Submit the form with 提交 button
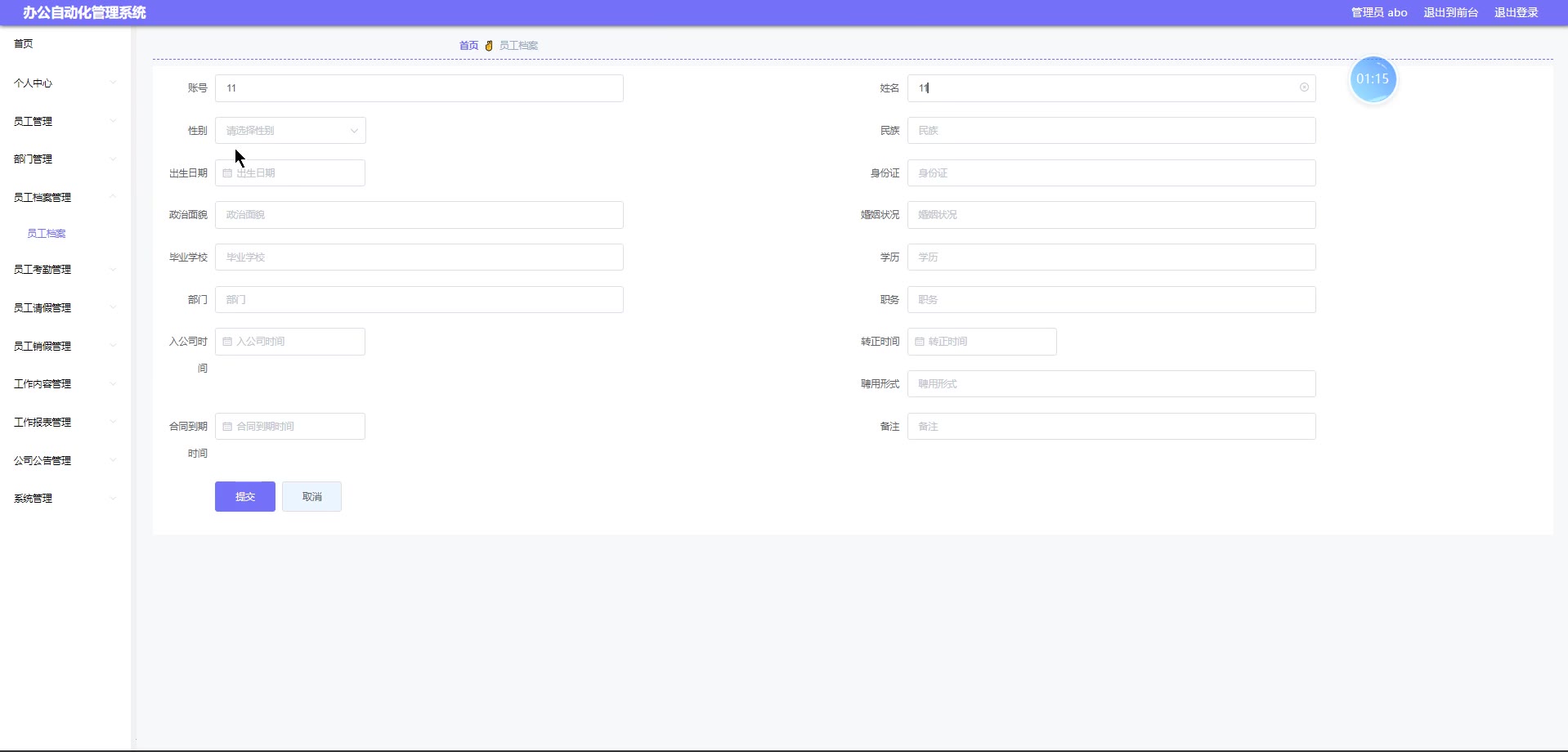Image resolution: width=1568 pixels, height=752 pixels. click(245, 497)
